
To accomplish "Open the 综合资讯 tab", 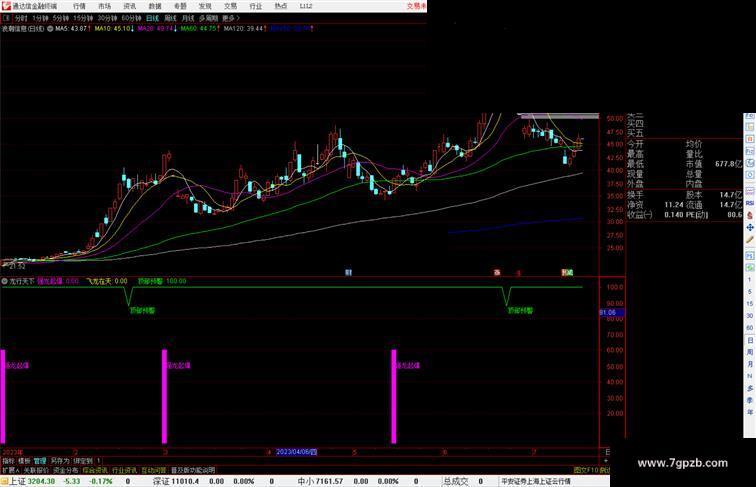I will coord(95,470).
